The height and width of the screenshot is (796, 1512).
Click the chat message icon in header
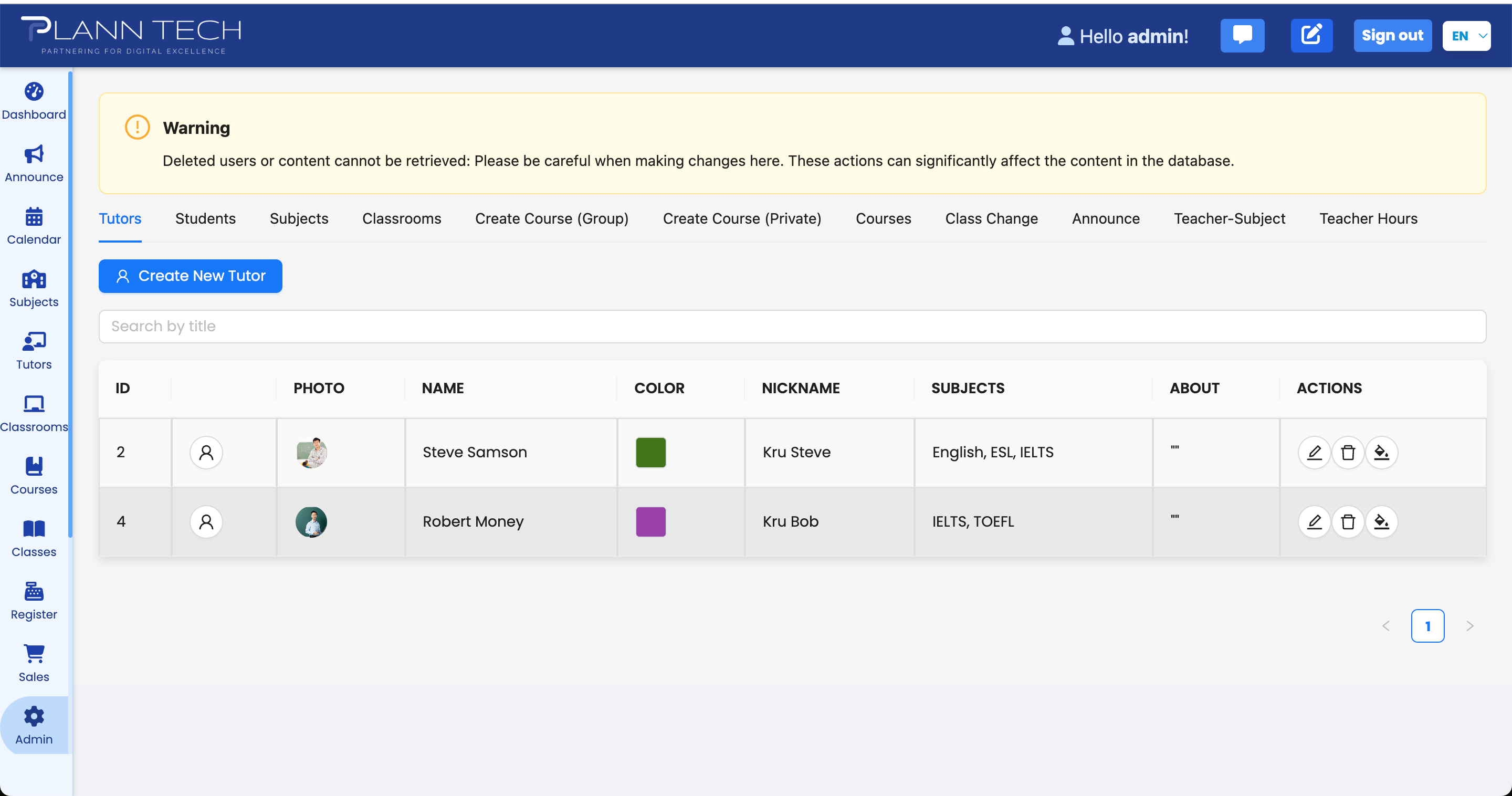point(1242,35)
